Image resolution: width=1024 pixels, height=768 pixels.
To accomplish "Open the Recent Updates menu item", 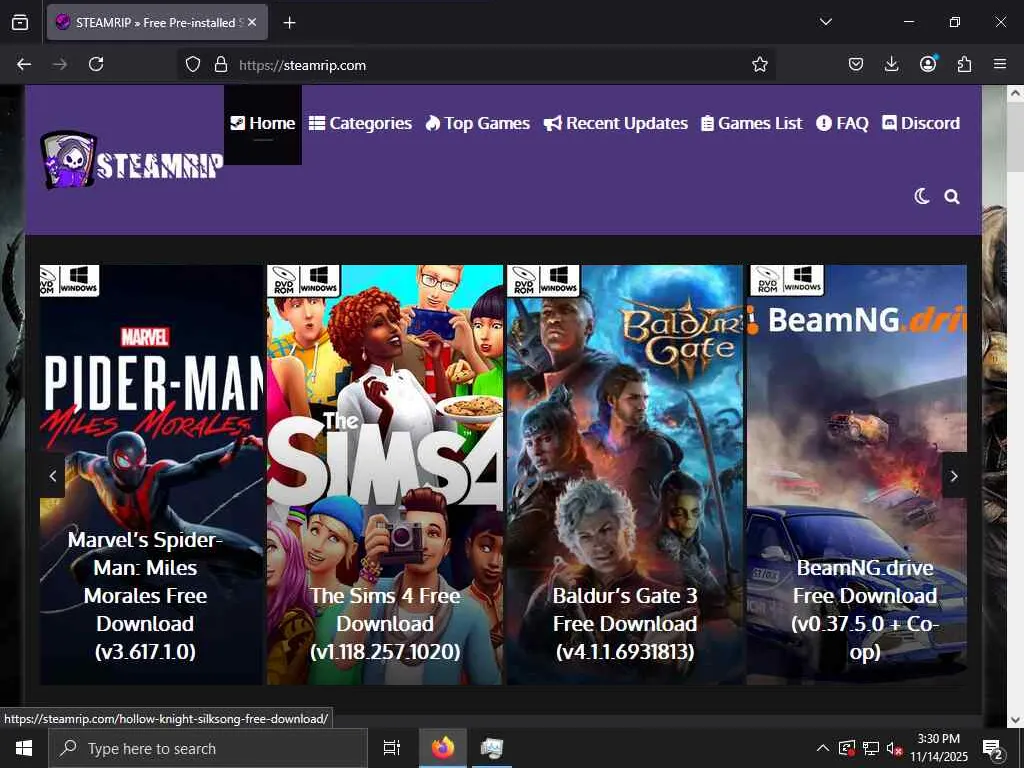I will (616, 123).
